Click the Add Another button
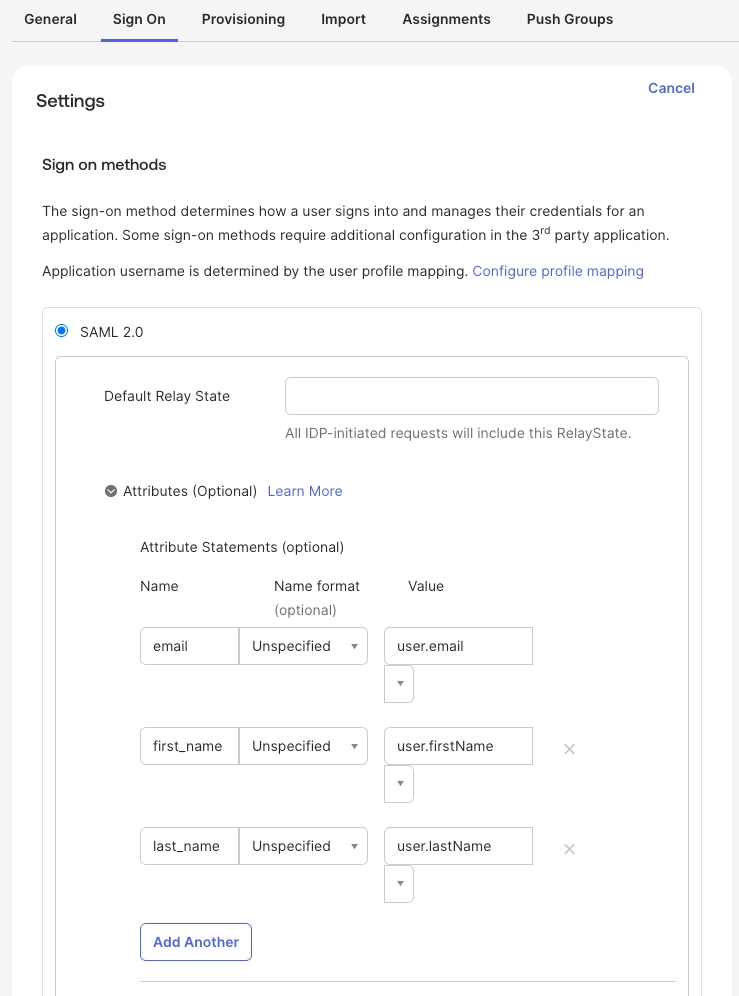 pyautogui.click(x=196, y=942)
